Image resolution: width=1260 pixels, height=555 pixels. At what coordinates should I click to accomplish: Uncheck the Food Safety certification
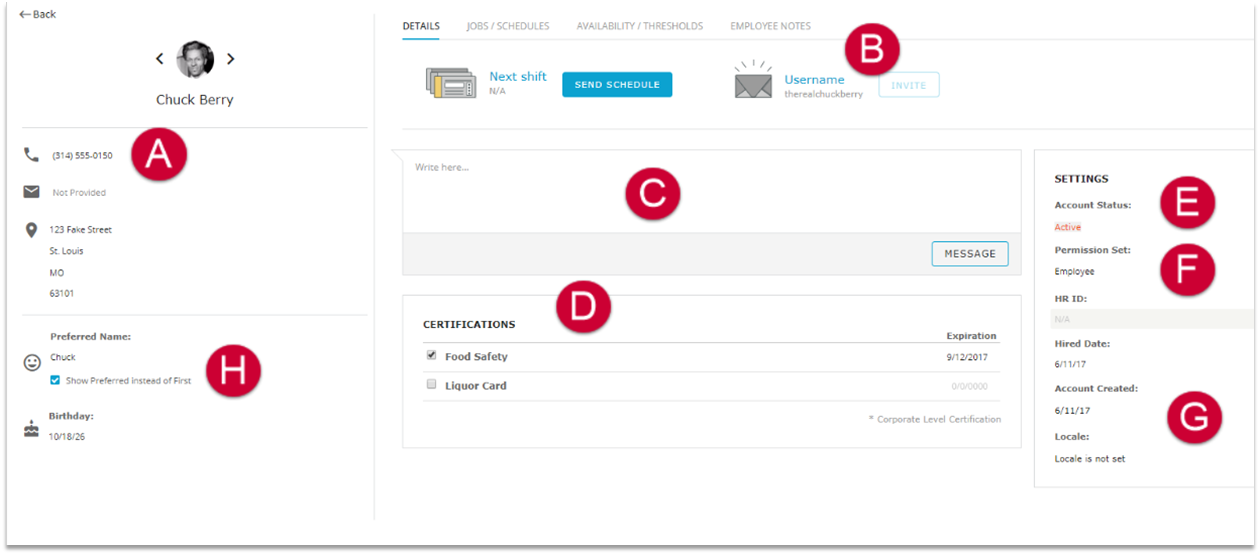click(431, 355)
